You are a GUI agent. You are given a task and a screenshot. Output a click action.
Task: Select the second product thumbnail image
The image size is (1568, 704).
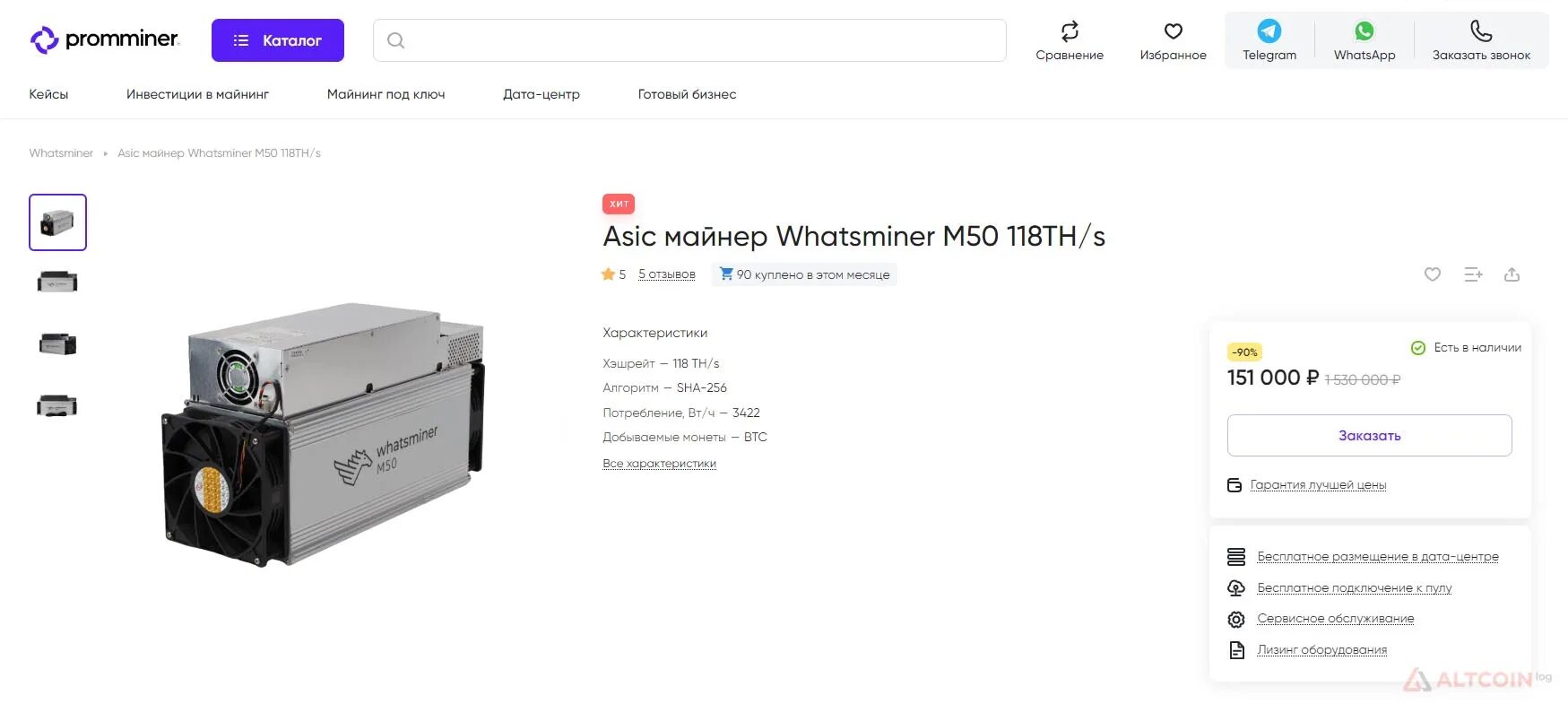click(x=57, y=282)
